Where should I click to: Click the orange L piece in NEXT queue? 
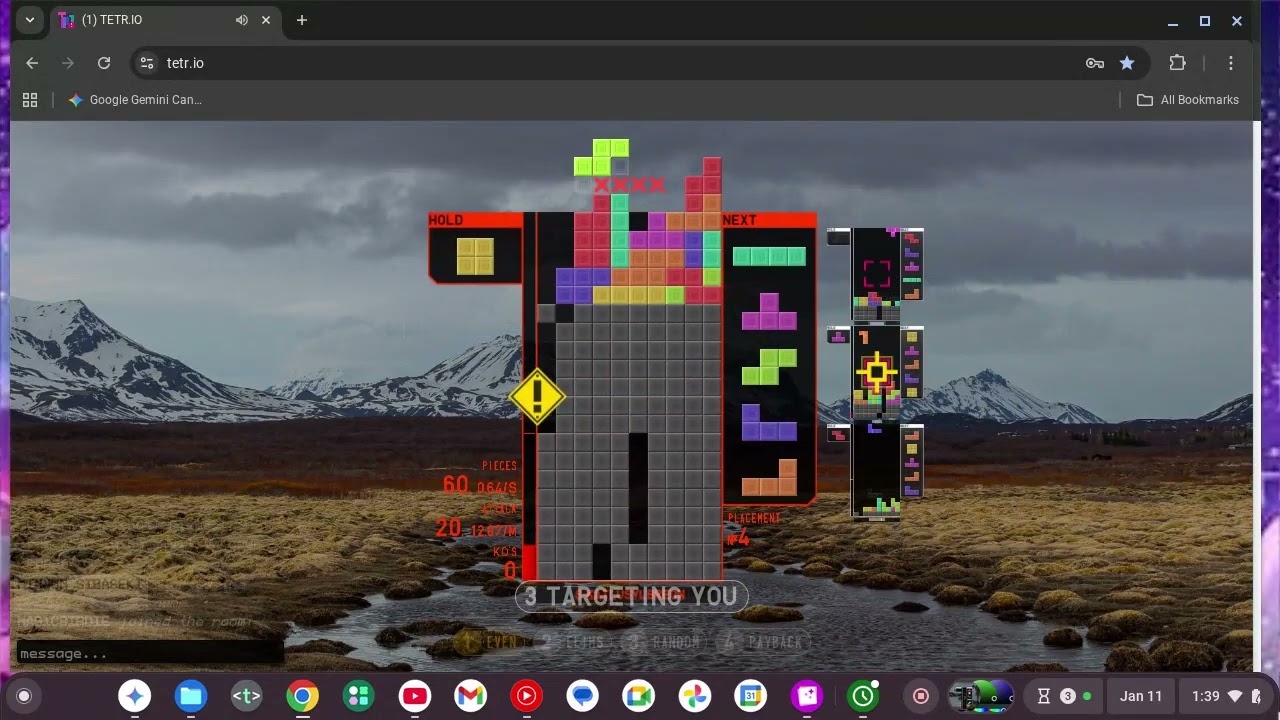pos(769,477)
